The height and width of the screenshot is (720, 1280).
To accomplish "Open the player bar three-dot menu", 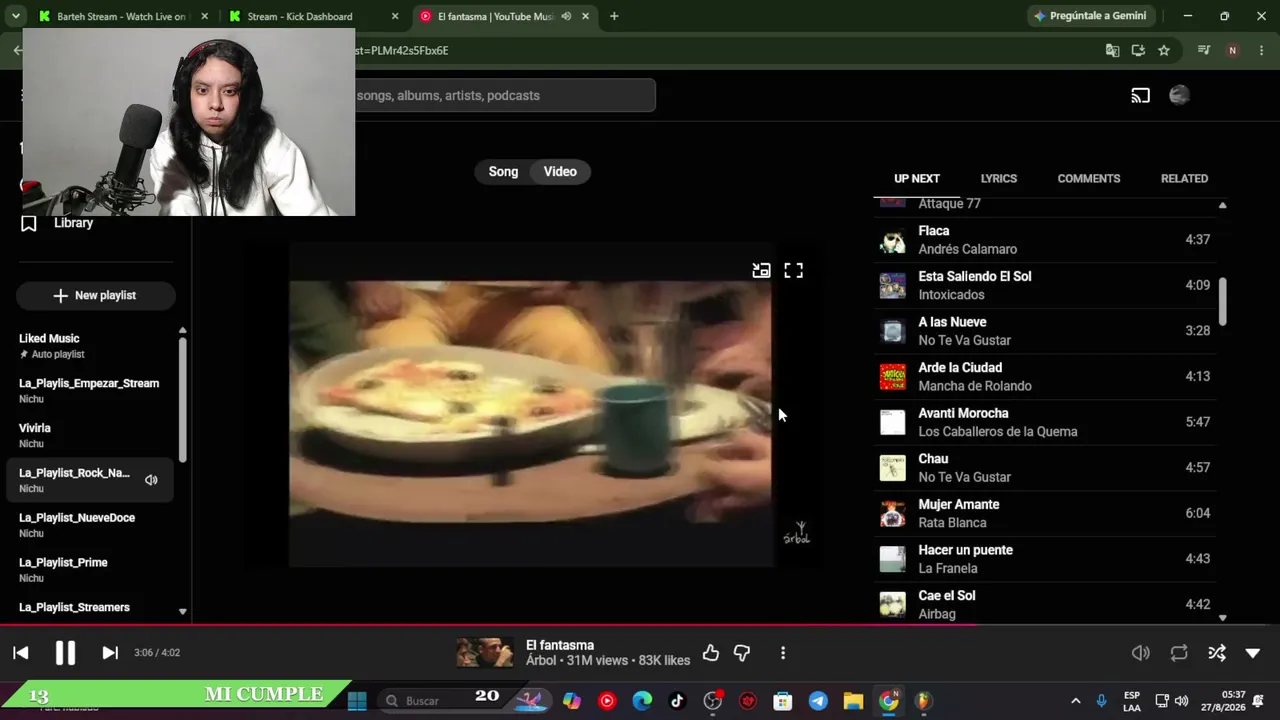I will pos(783,653).
